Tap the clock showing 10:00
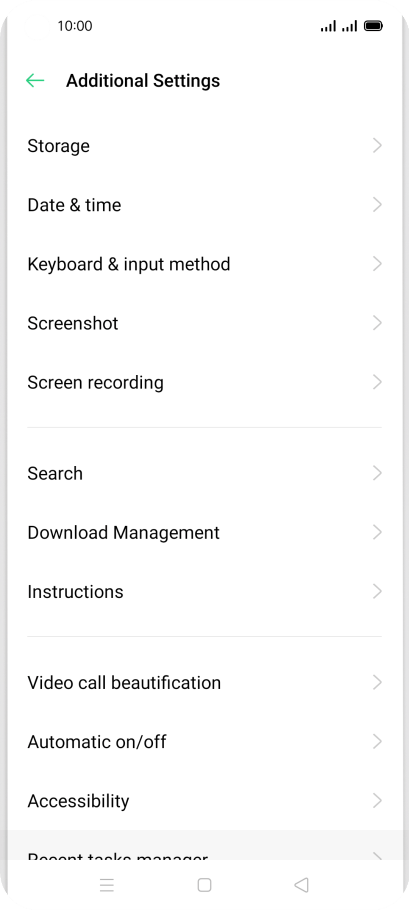 pos(75,26)
